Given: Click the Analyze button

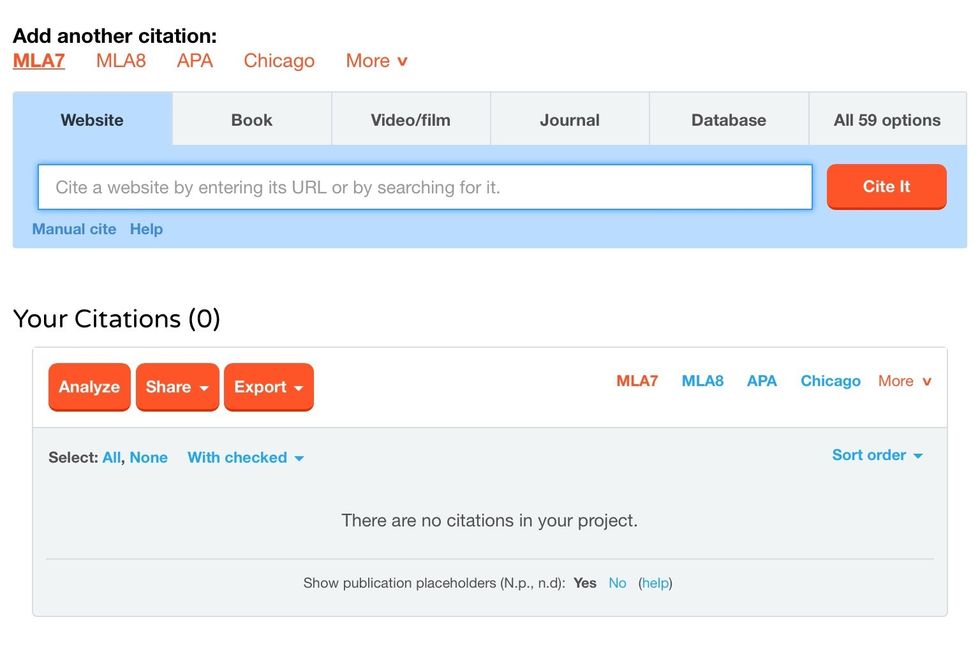Looking at the screenshot, I should coord(89,387).
